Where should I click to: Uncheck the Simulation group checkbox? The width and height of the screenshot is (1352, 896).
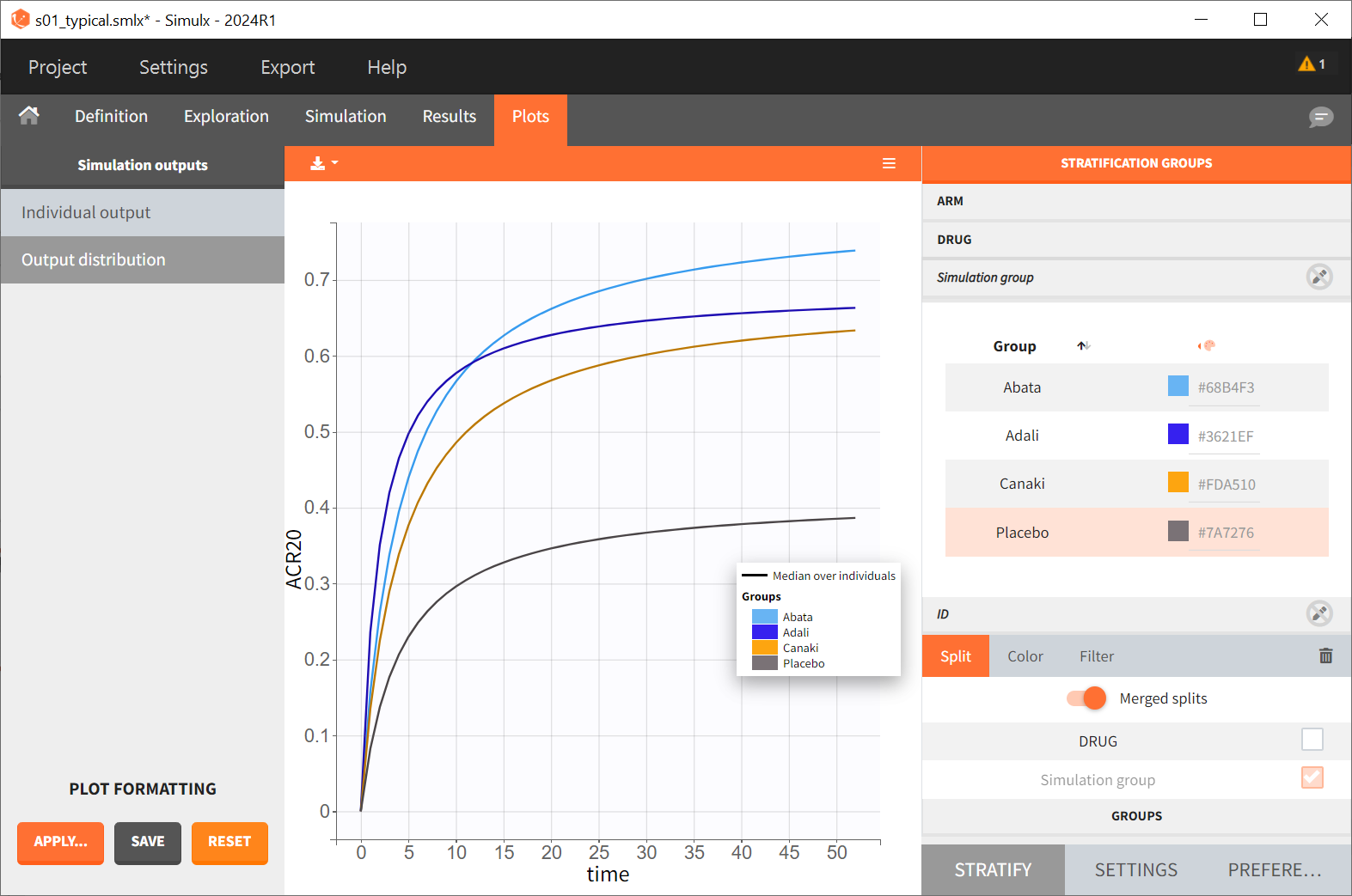[x=1312, y=778]
